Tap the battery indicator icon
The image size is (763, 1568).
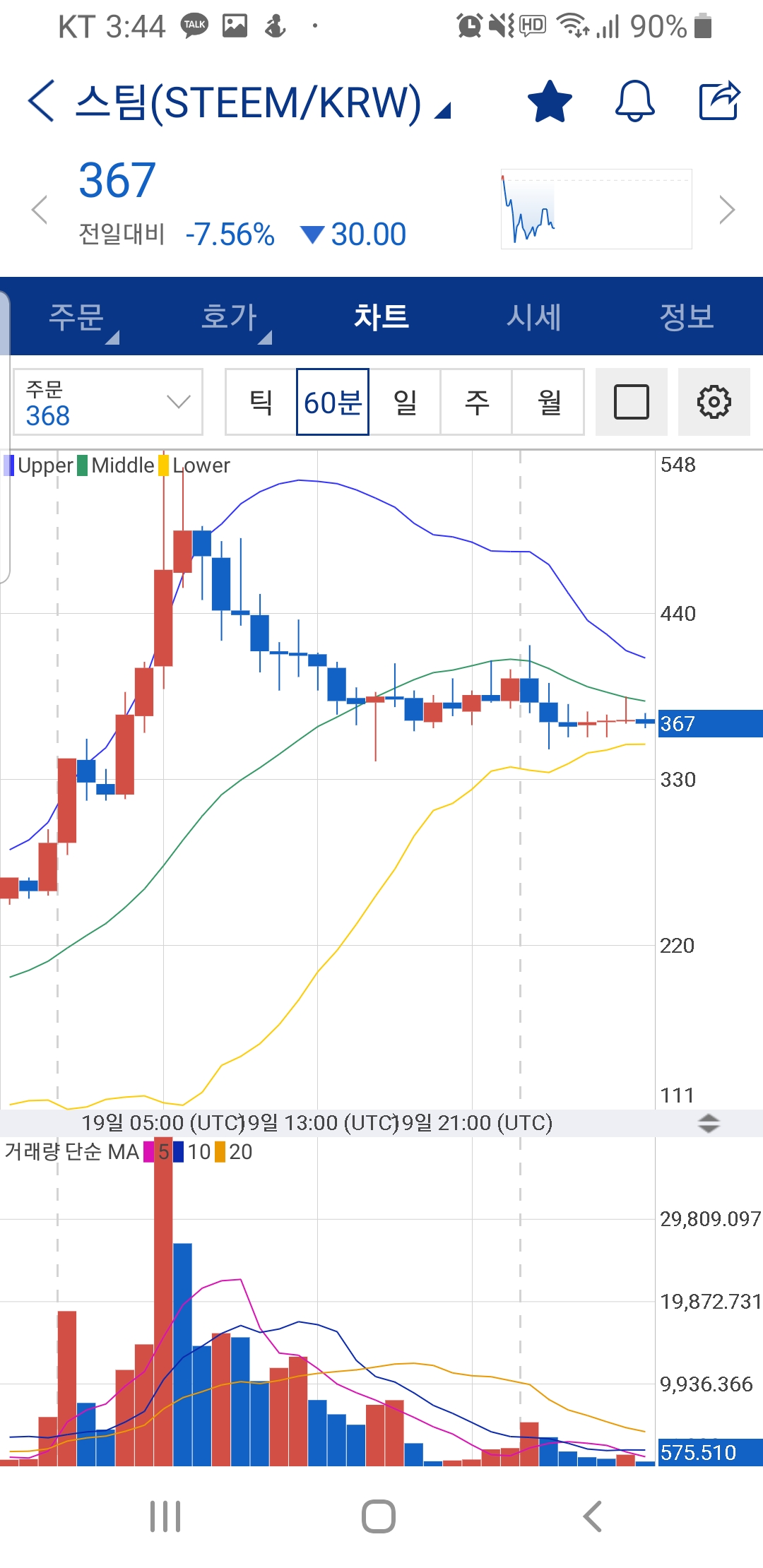pos(703,26)
